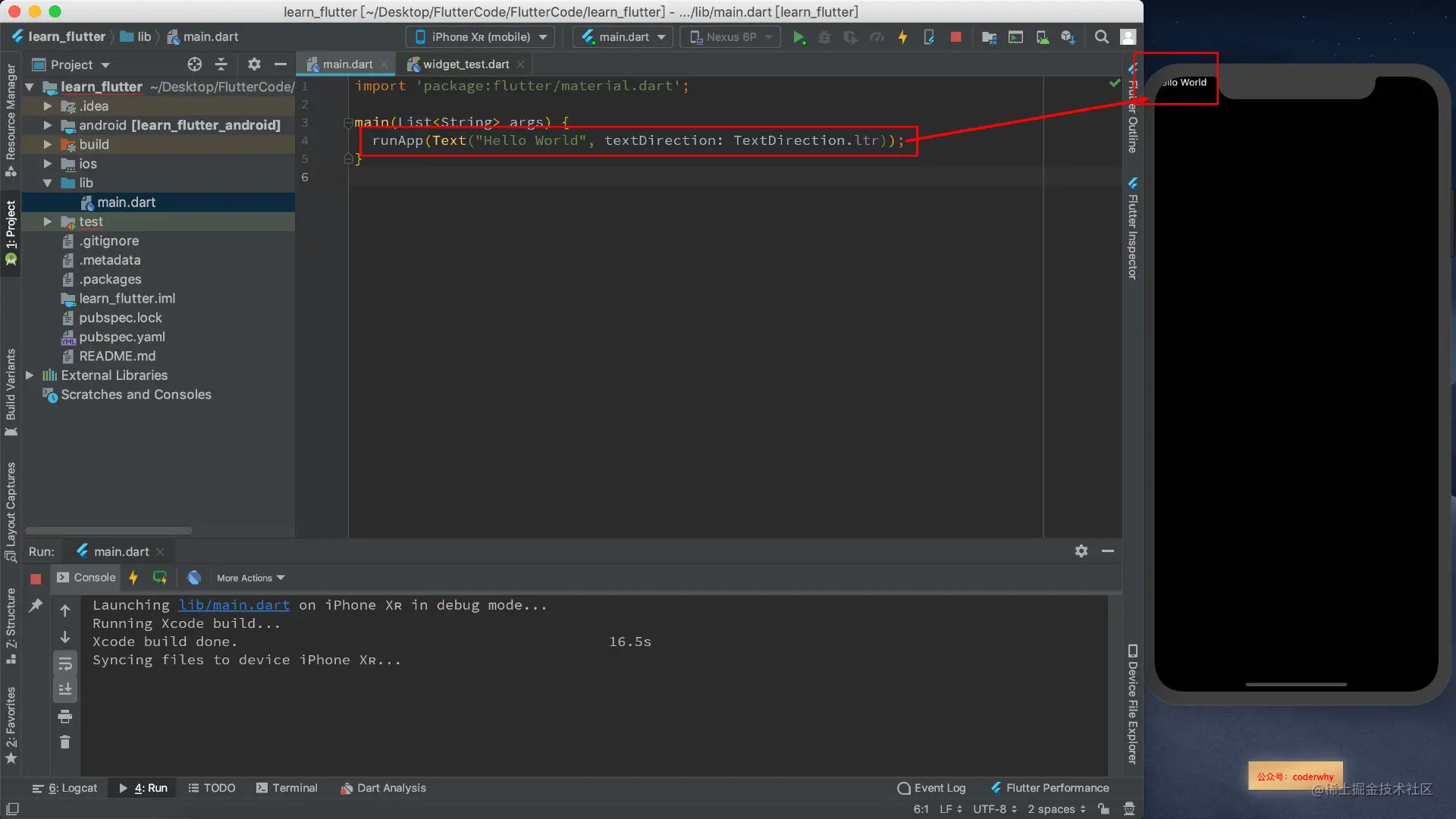The height and width of the screenshot is (819, 1456).
Task: Click the Search Everywhere magnifier icon
Action: click(1102, 37)
